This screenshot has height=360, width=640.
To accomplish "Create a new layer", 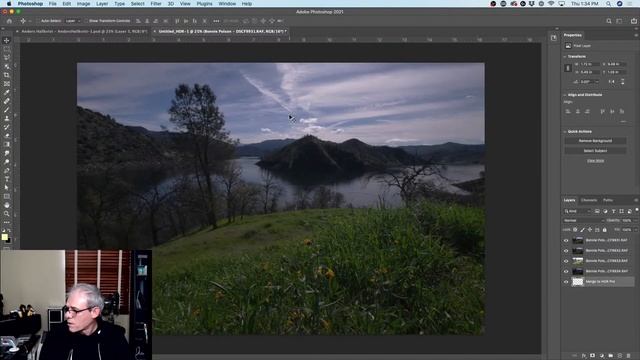I will coord(620,356).
